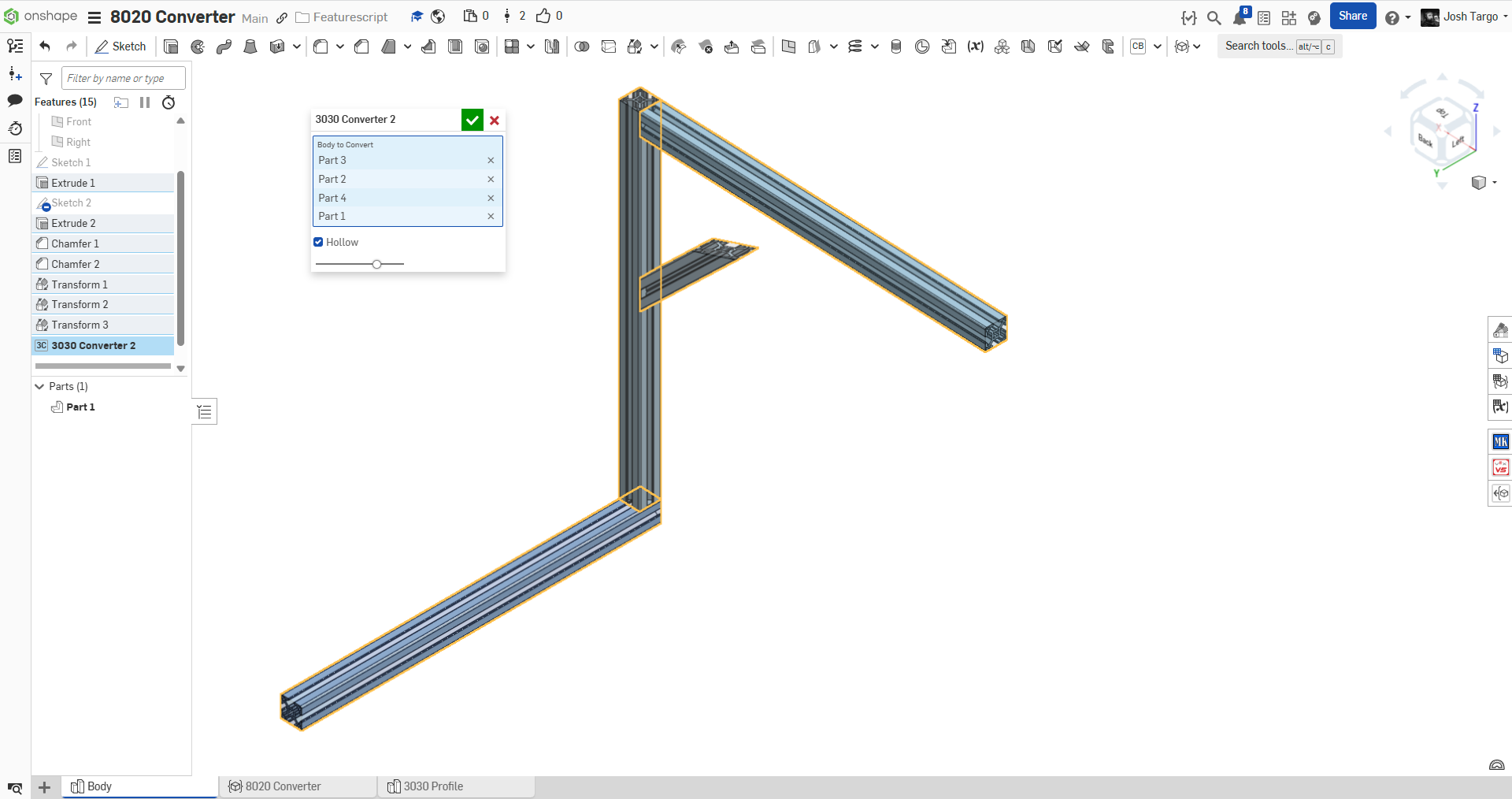The image size is (1512, 799).
Task: Select the Sweep tool
Action: [224, 46]
